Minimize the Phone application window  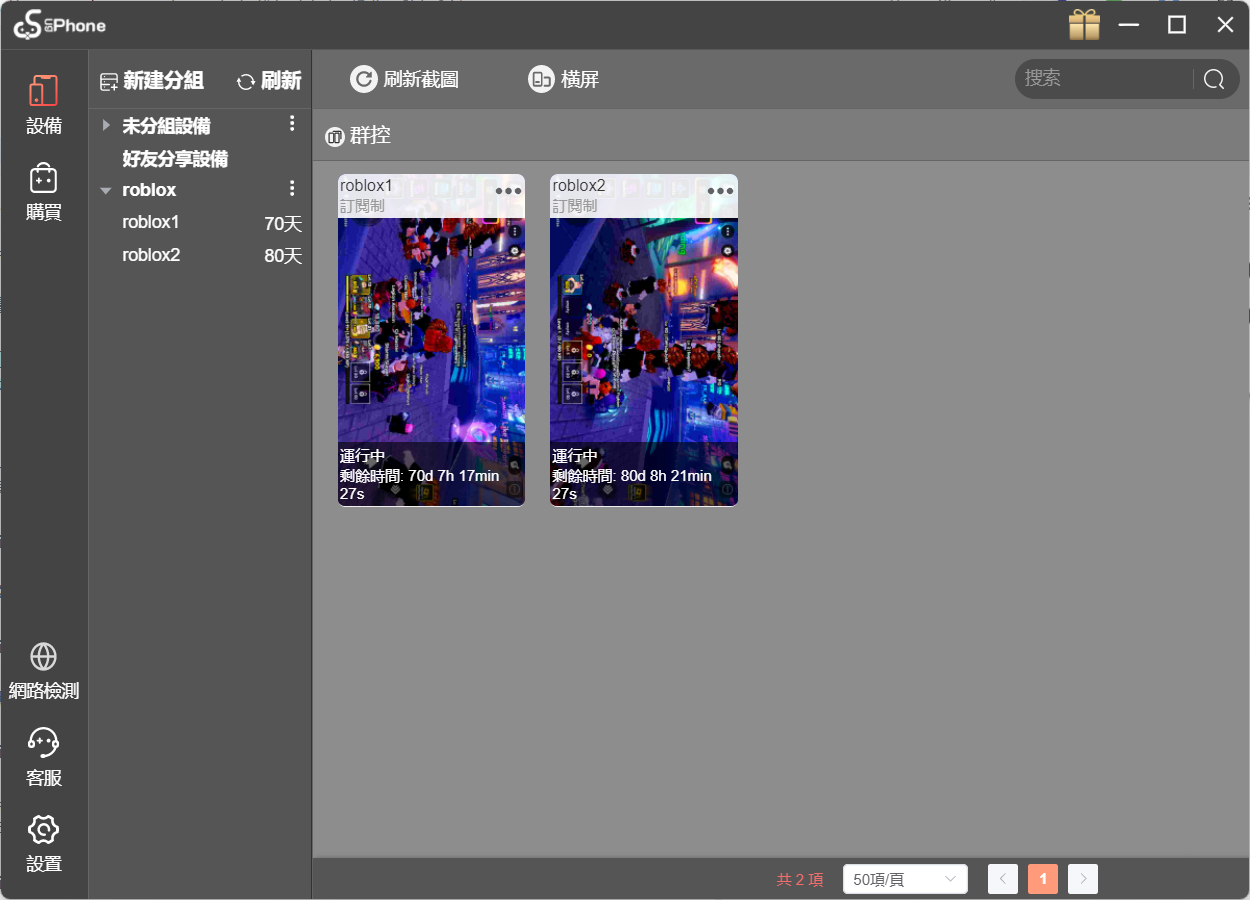(x=1129, y=25)
